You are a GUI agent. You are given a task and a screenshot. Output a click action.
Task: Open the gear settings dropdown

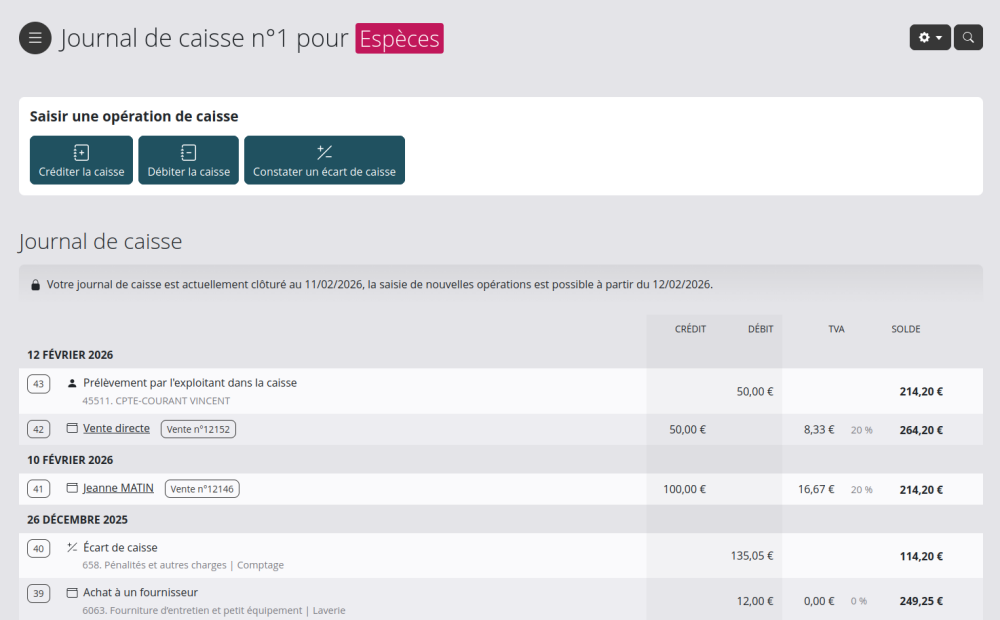click(x=929, y=37)
